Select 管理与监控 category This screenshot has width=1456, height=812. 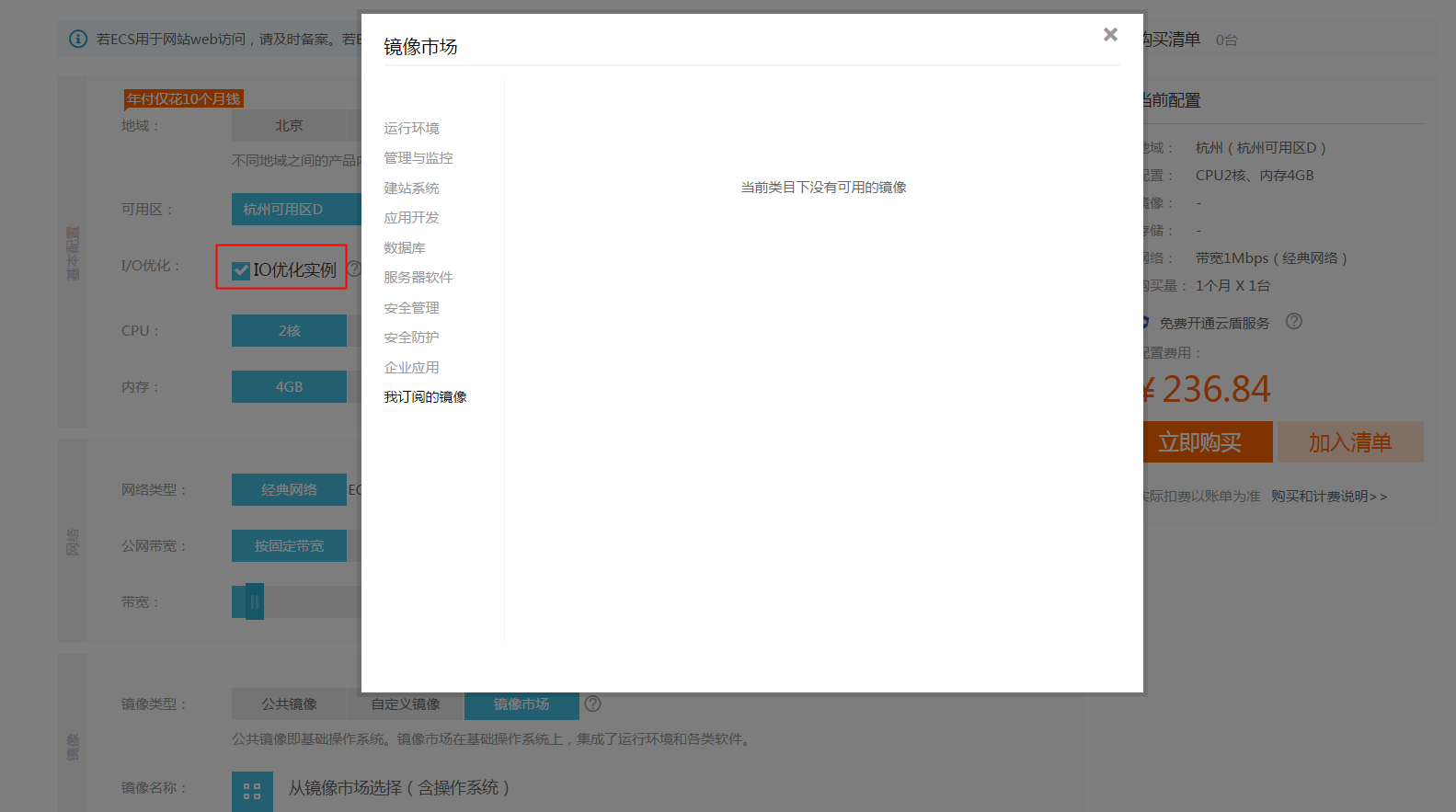click(418, 158)
